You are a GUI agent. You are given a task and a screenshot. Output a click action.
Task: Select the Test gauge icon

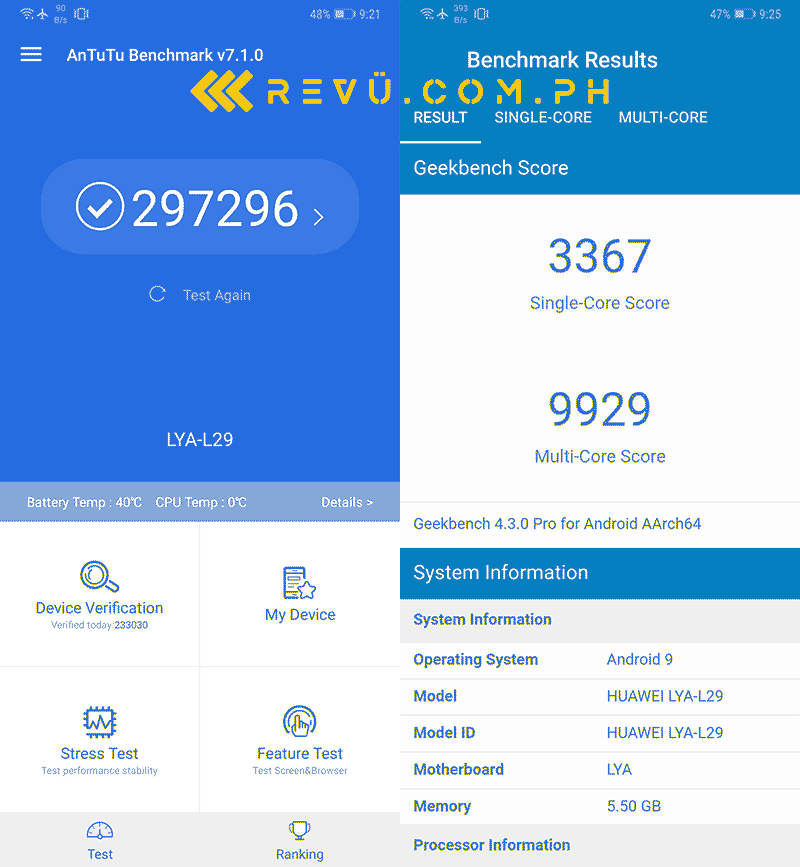pyautogui.click(x=100, y=831)
